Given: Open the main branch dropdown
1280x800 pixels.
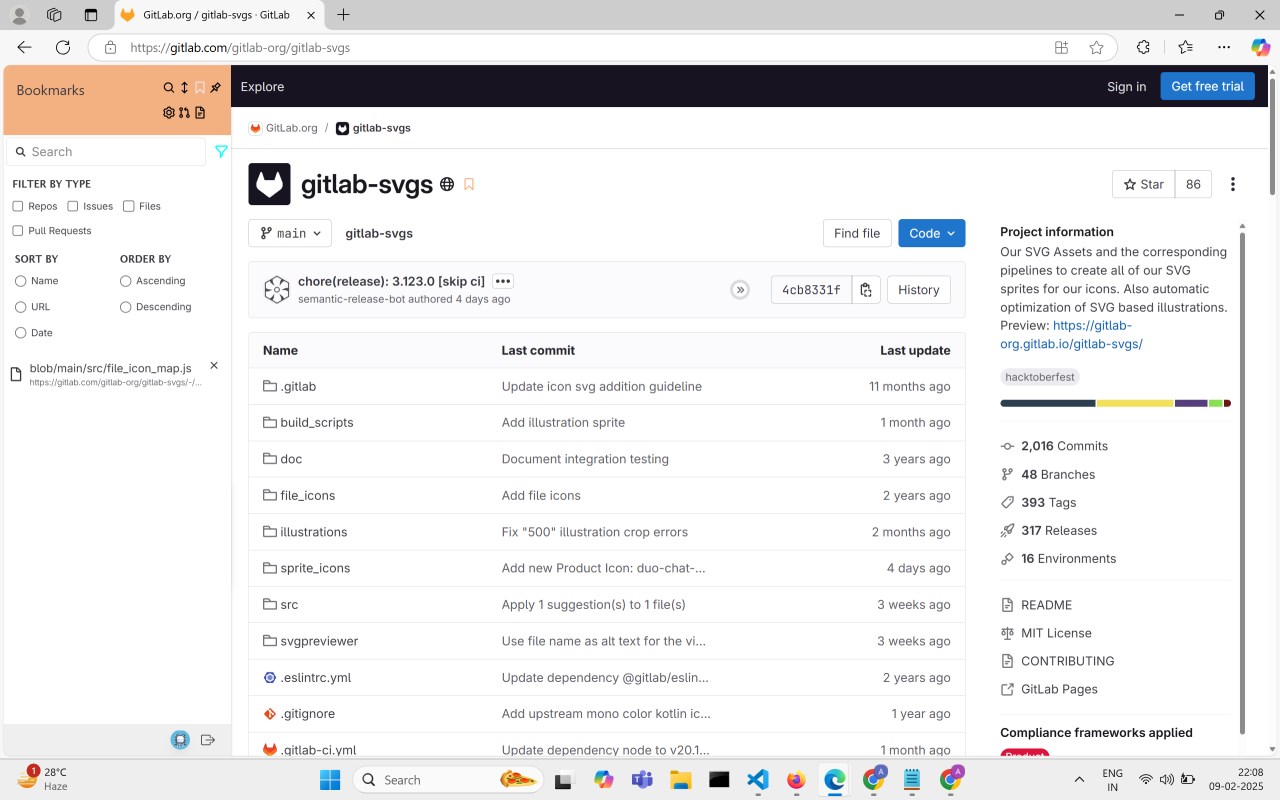Looking at the screenshot, I should (x=290, y=233).
